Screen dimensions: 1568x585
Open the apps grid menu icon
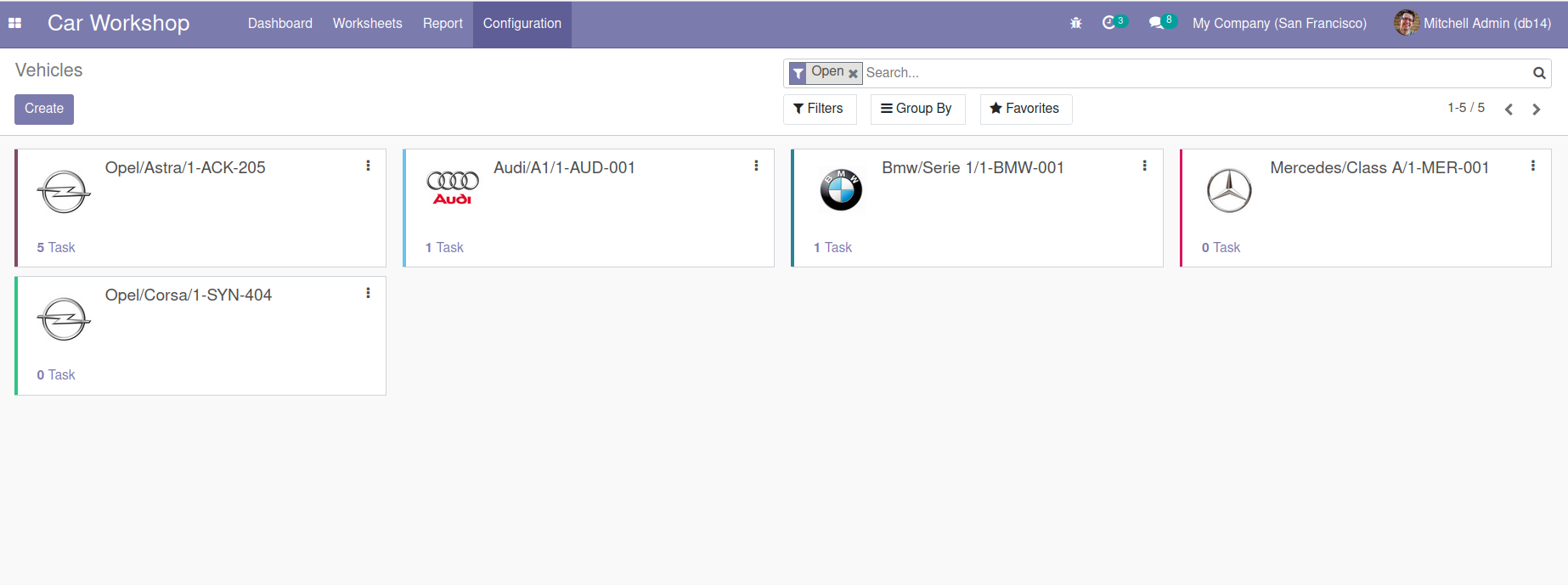14,23
